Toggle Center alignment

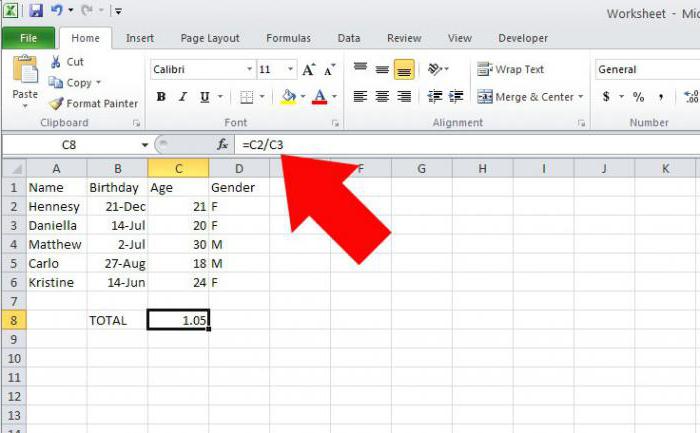coord(382,97)
